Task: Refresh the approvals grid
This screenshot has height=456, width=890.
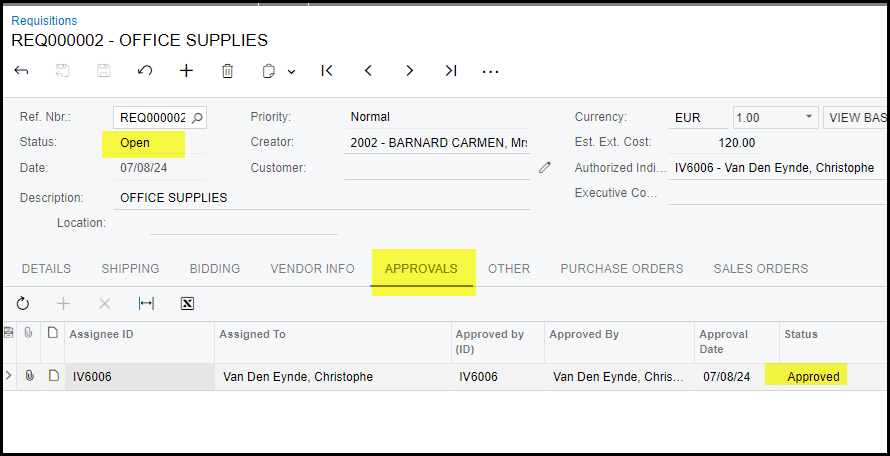Action: point(22,303)
